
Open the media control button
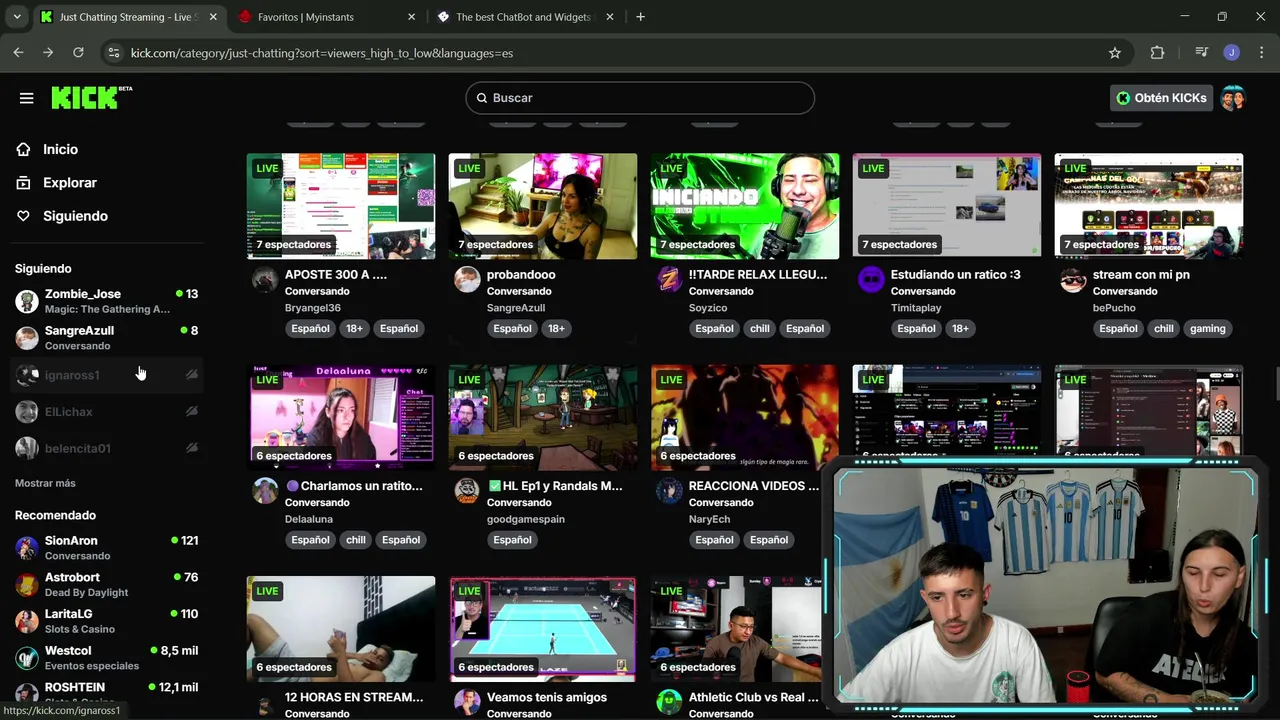point(1202,53)
